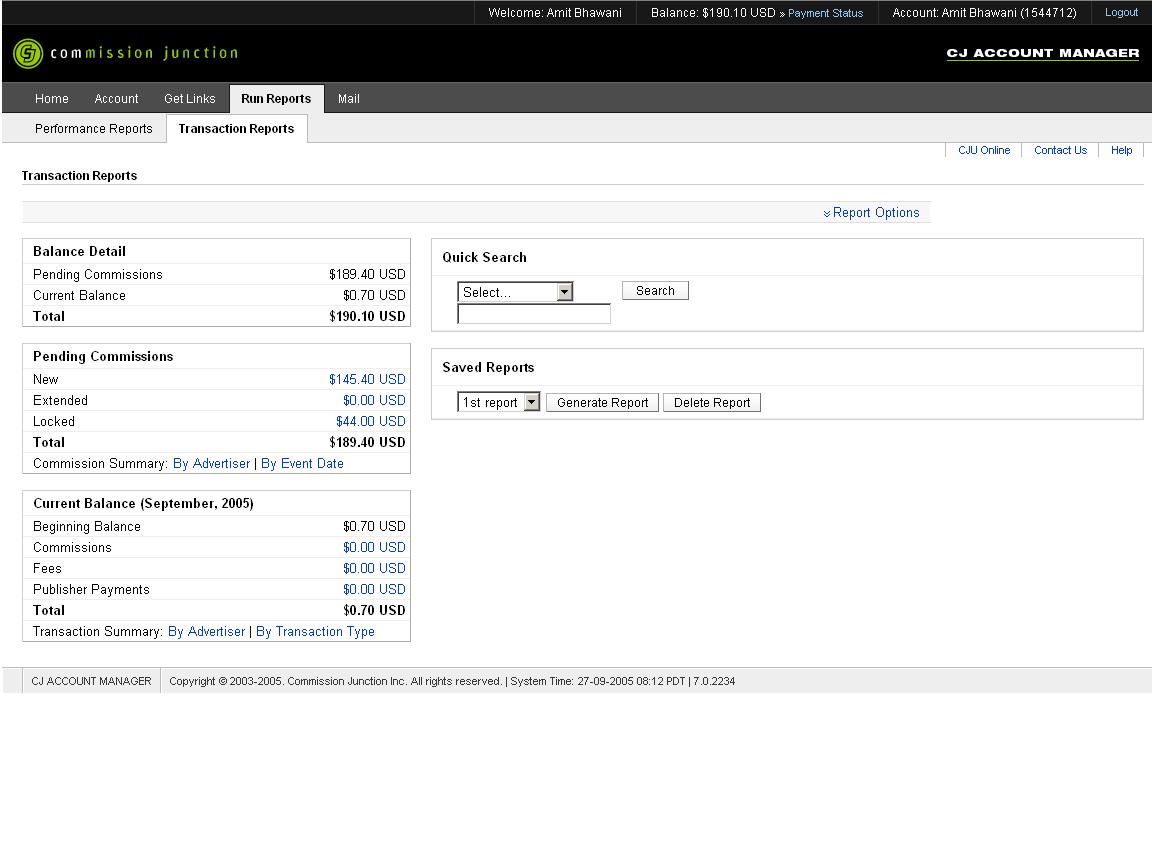Click Fees $0.00 USD link
Image resolution: width=1152 pixels, height=864 pixels.
pos(374,568)
